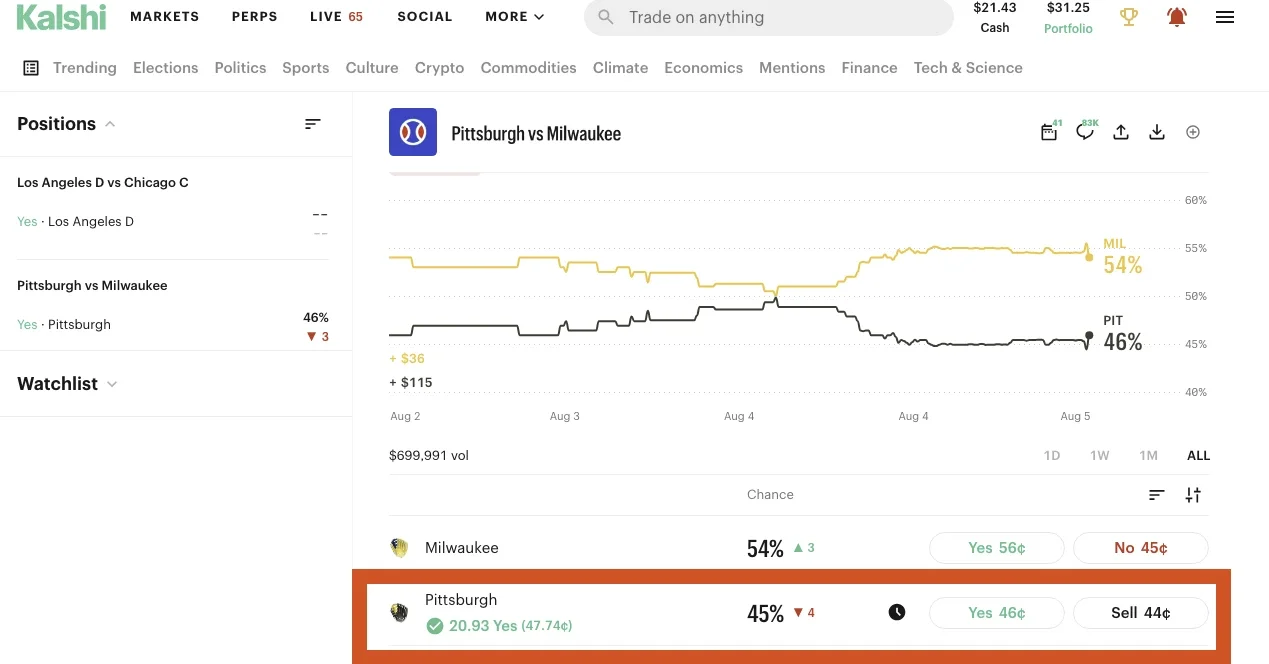Click the Chance column header
This screenshot has height=664, width=1269.
pyautogui.click(x=770, y=495)
